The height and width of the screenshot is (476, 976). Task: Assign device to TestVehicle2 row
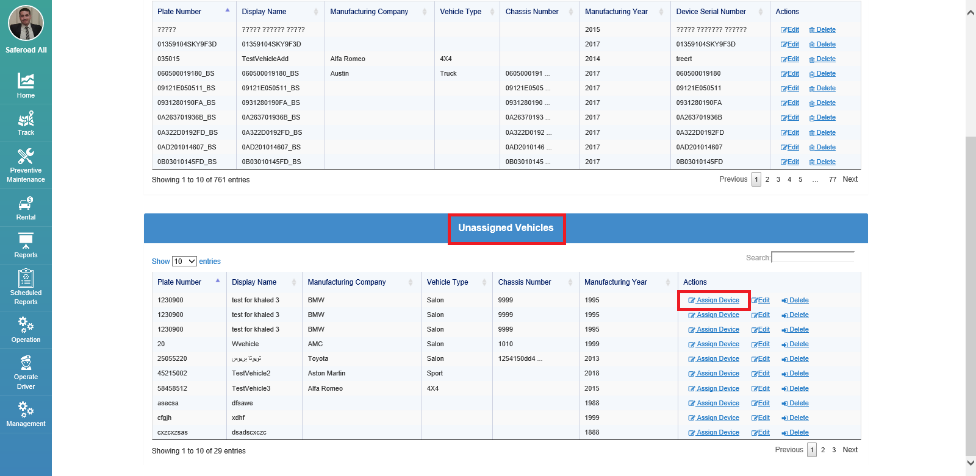coord(714,373)
